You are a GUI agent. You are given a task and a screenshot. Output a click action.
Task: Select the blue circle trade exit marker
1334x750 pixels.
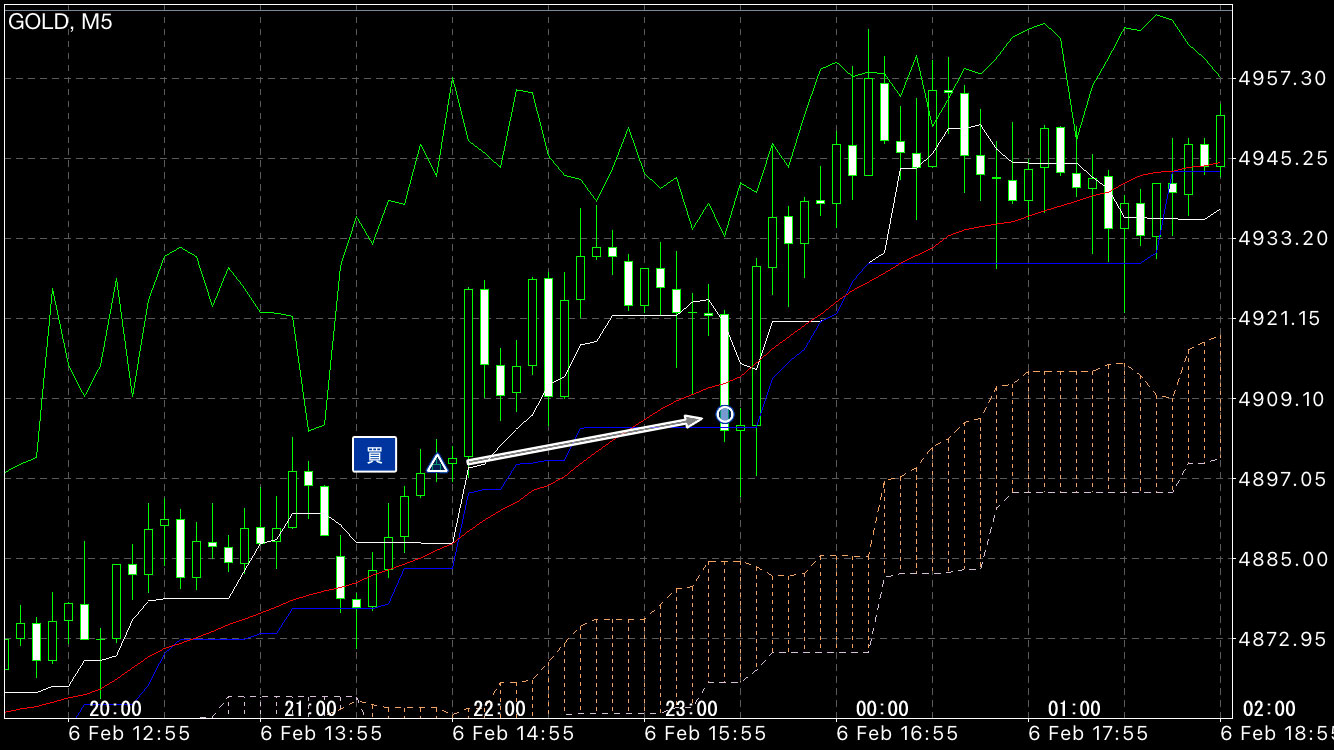click(725, 414)
